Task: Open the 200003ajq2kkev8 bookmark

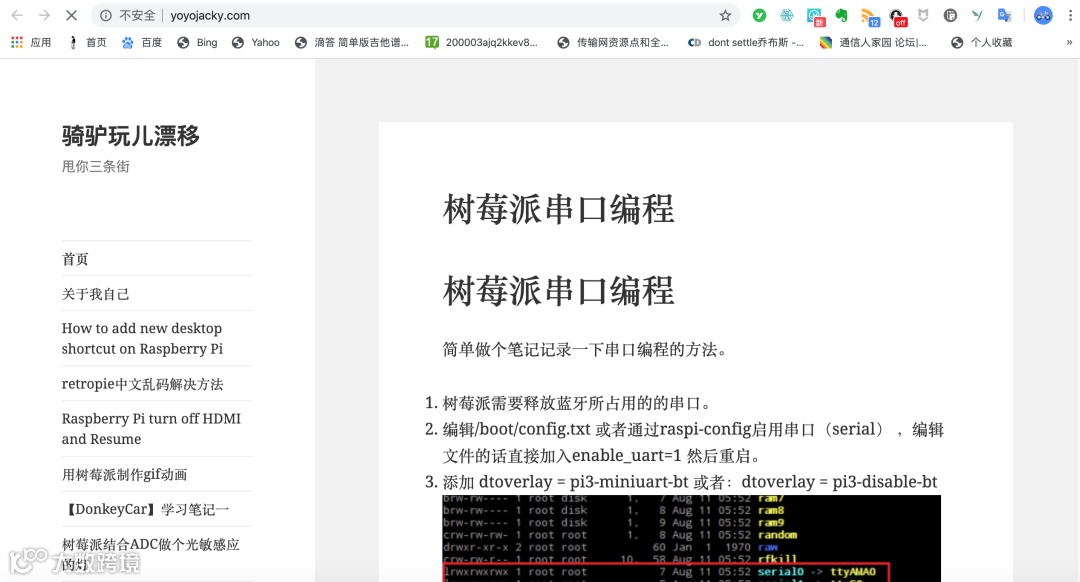Action: coord(481,42)
